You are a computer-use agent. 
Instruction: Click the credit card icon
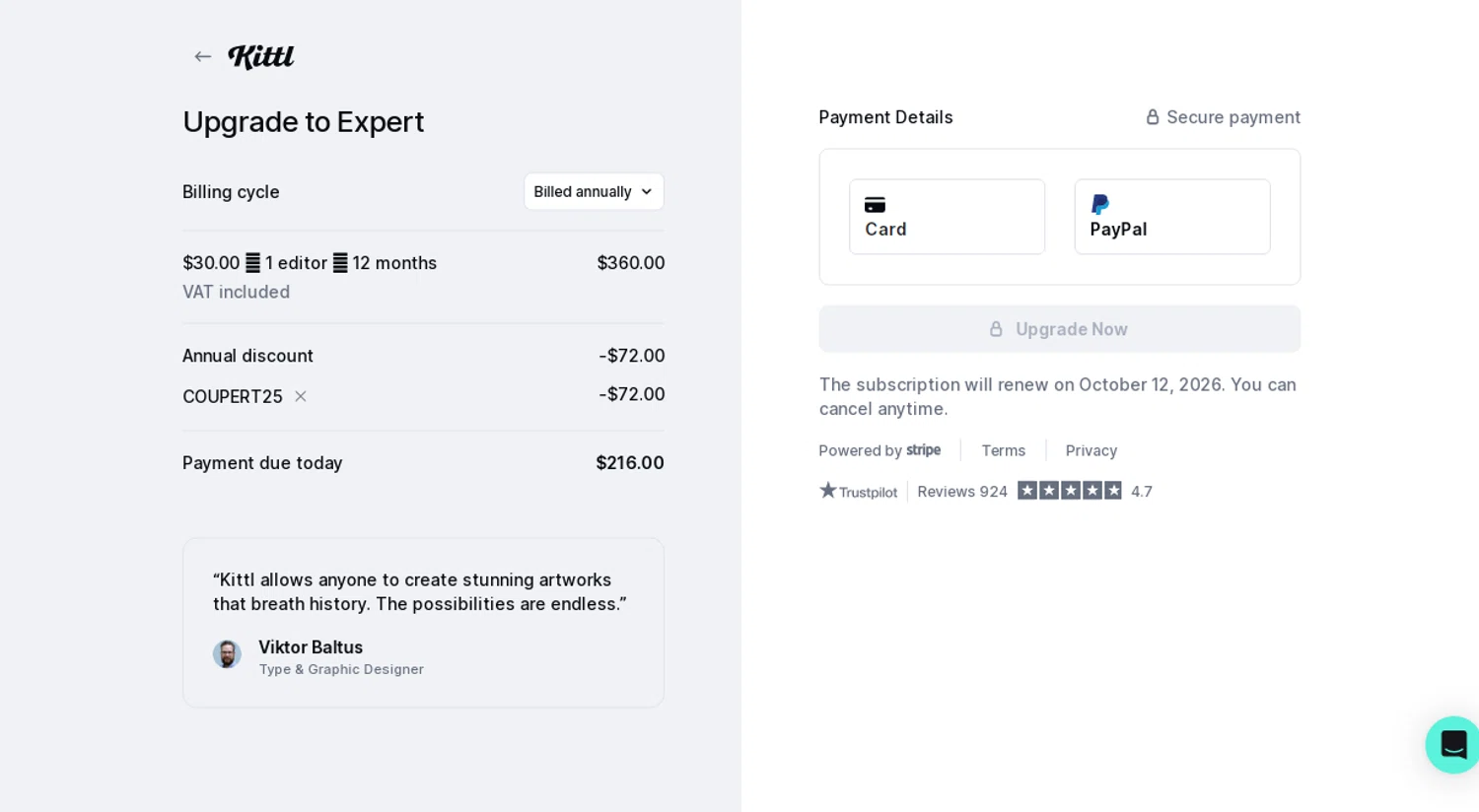coord(875,205)
